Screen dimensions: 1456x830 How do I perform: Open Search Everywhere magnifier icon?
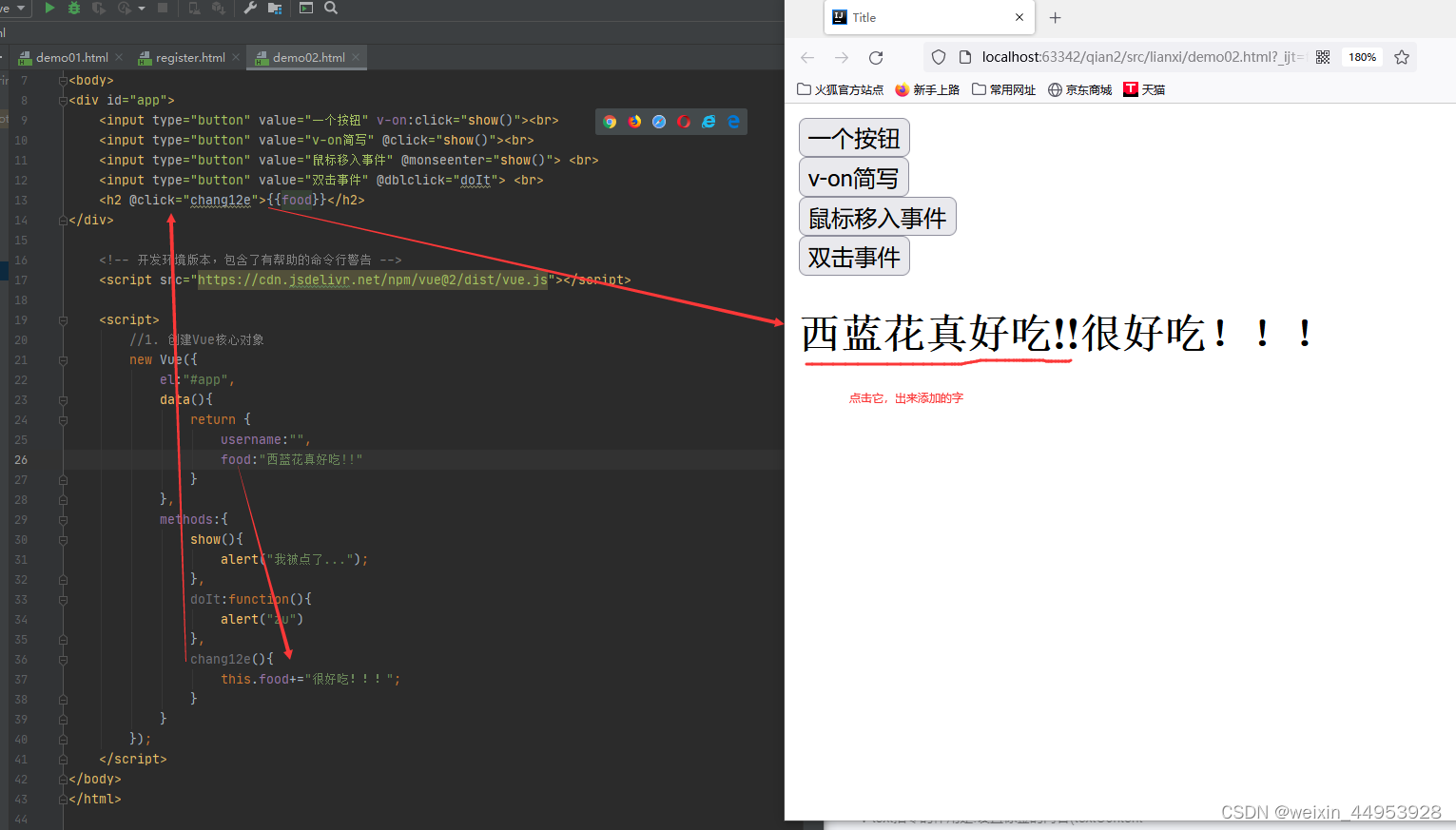(x=331, y=8)
